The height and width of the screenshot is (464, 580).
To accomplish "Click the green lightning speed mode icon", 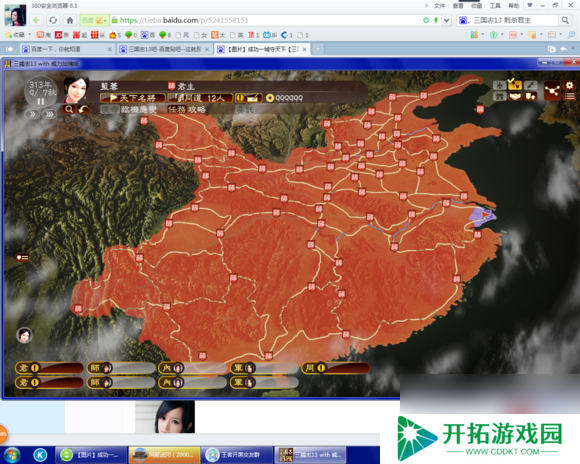I will (x=436, y=20).
